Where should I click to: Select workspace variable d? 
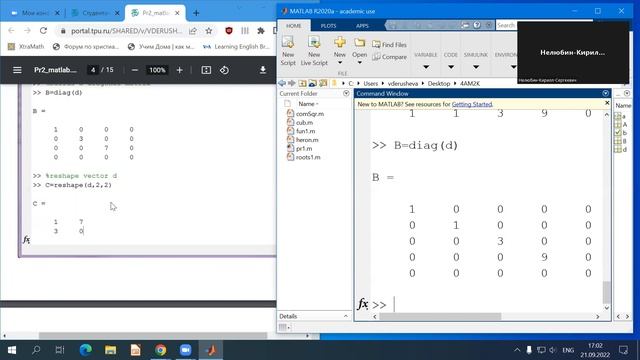(x=620, y=150)
